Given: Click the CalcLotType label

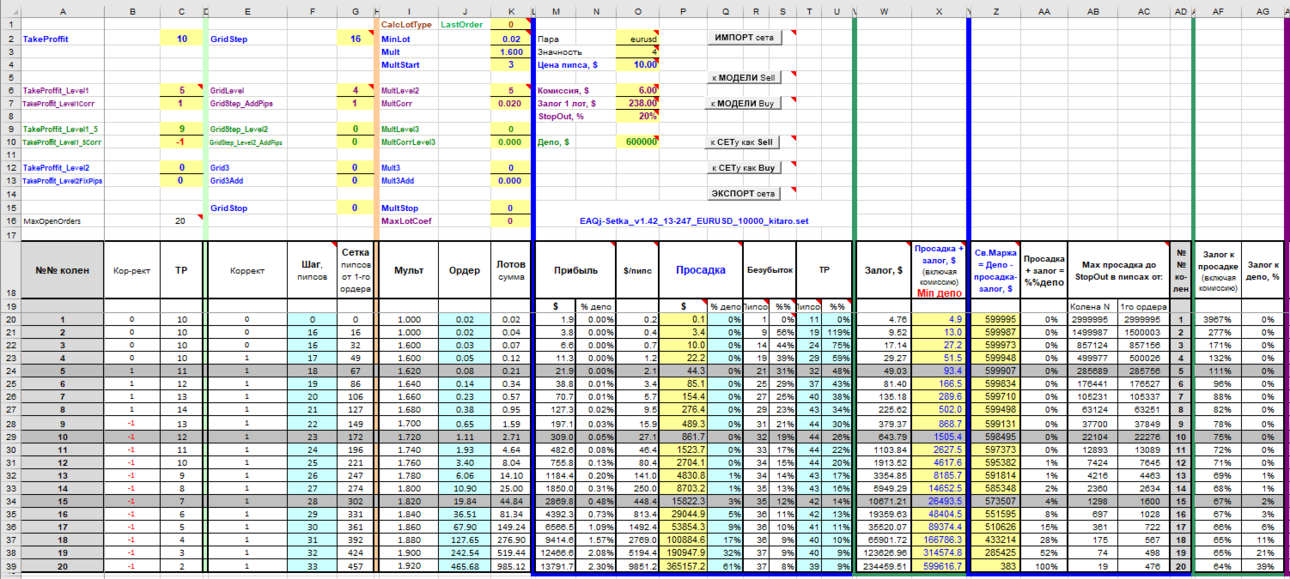Looking at the screenshot, I should click(406, 24).
